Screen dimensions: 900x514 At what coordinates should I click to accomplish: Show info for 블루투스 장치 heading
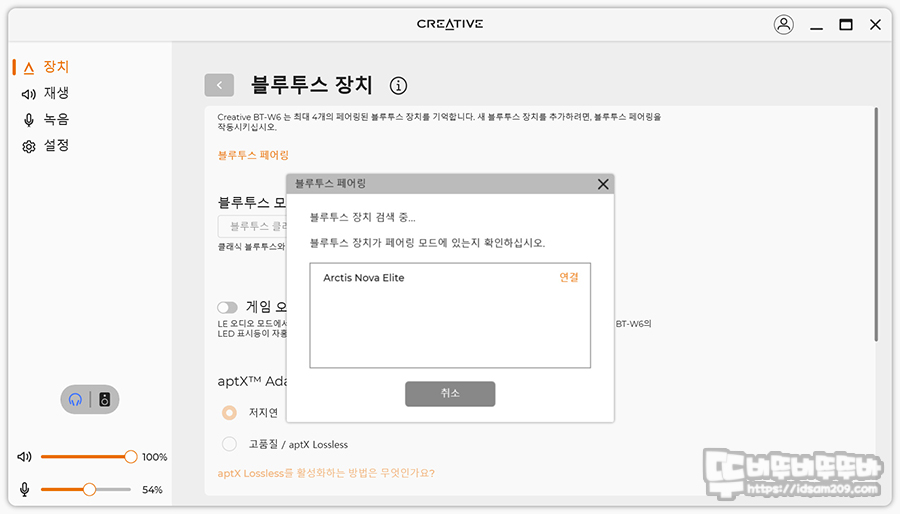tap(398, 85)
